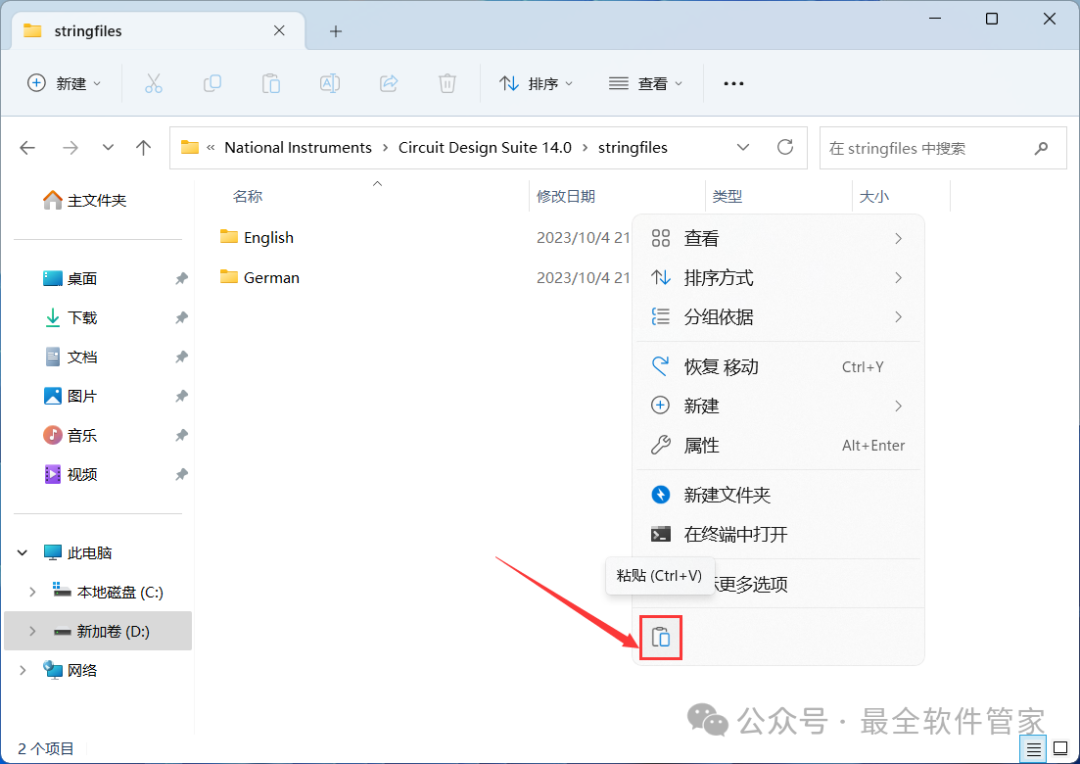Click the rename icon in toolbar
The width and height of the screenshot is (1080, 764).
click(329, 84)
